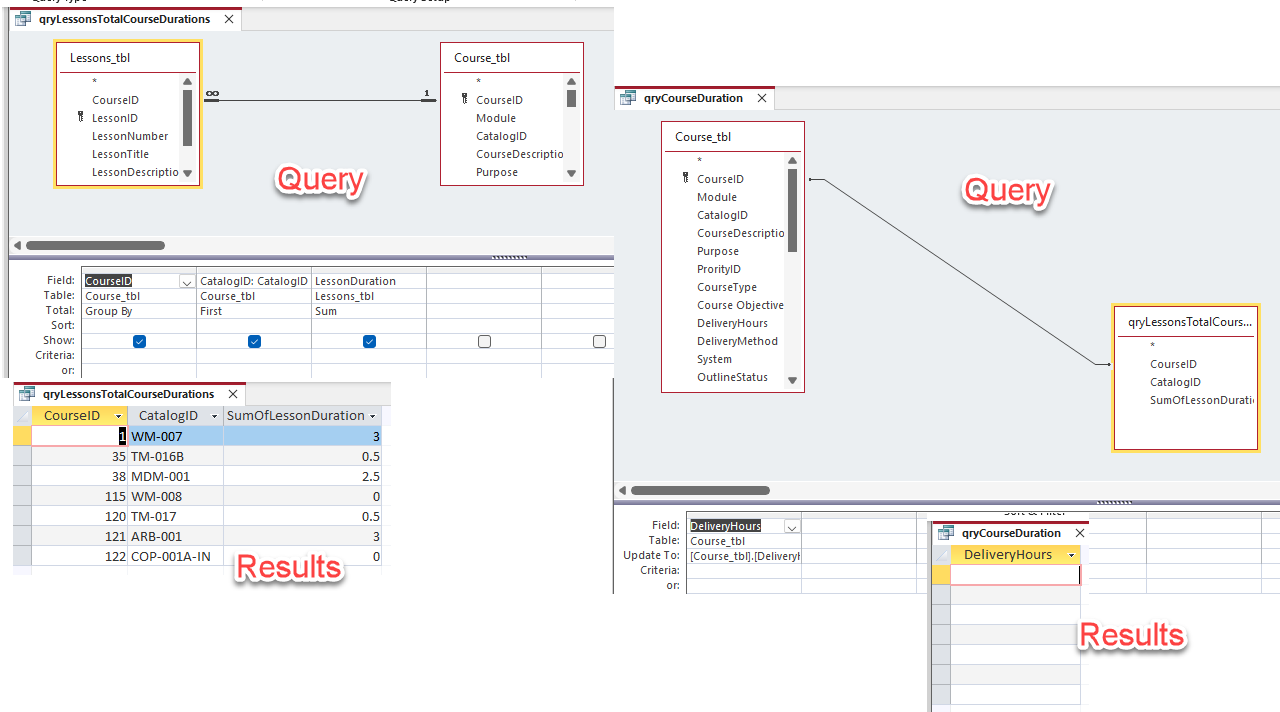
Task: Open CatalogID column header filter dropdown
Action: (214, 416)
